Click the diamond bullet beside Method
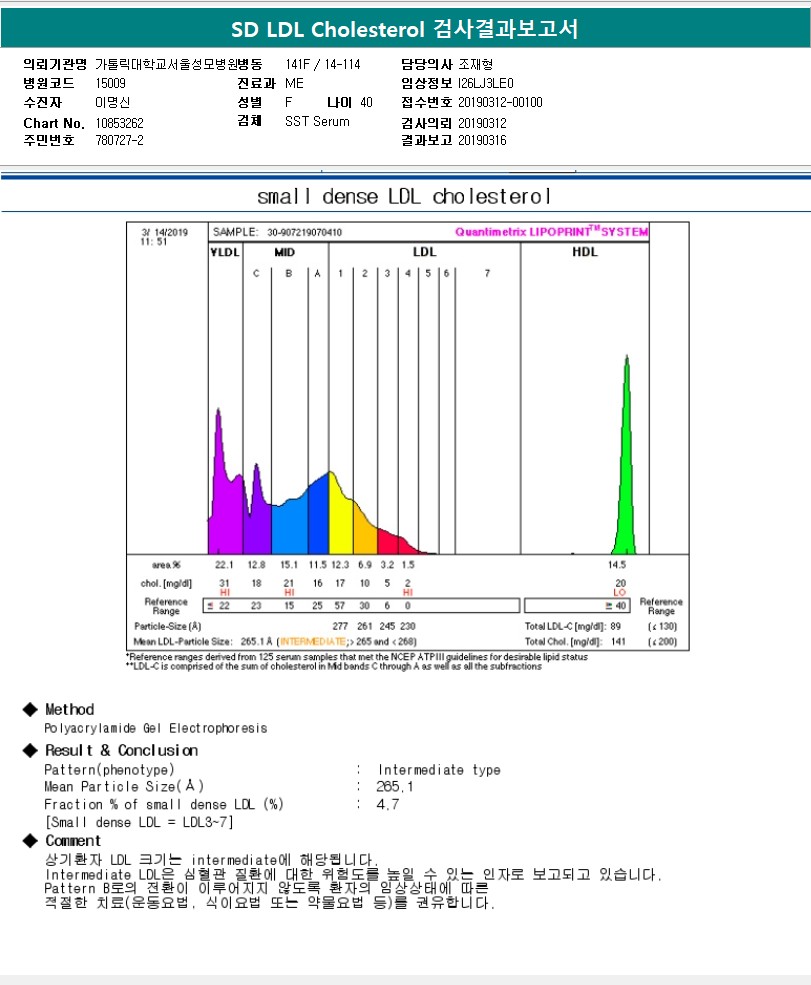The image size is (811, 985). 30,709
